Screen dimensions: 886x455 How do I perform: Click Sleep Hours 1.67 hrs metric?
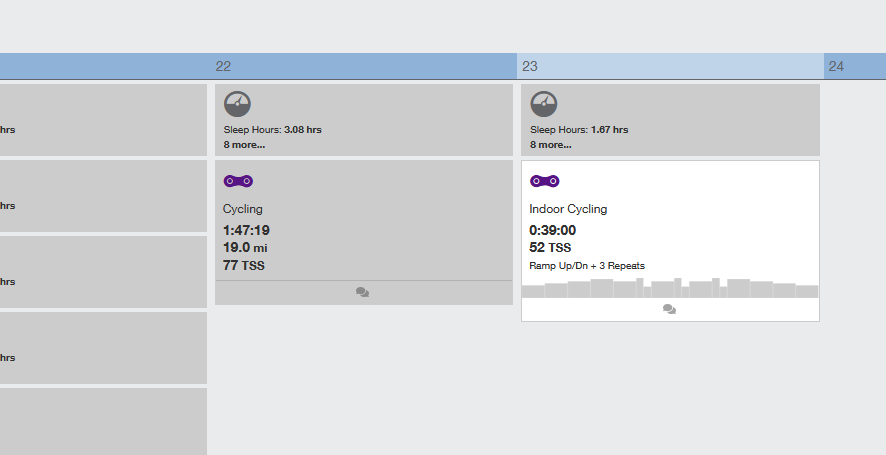579,129
